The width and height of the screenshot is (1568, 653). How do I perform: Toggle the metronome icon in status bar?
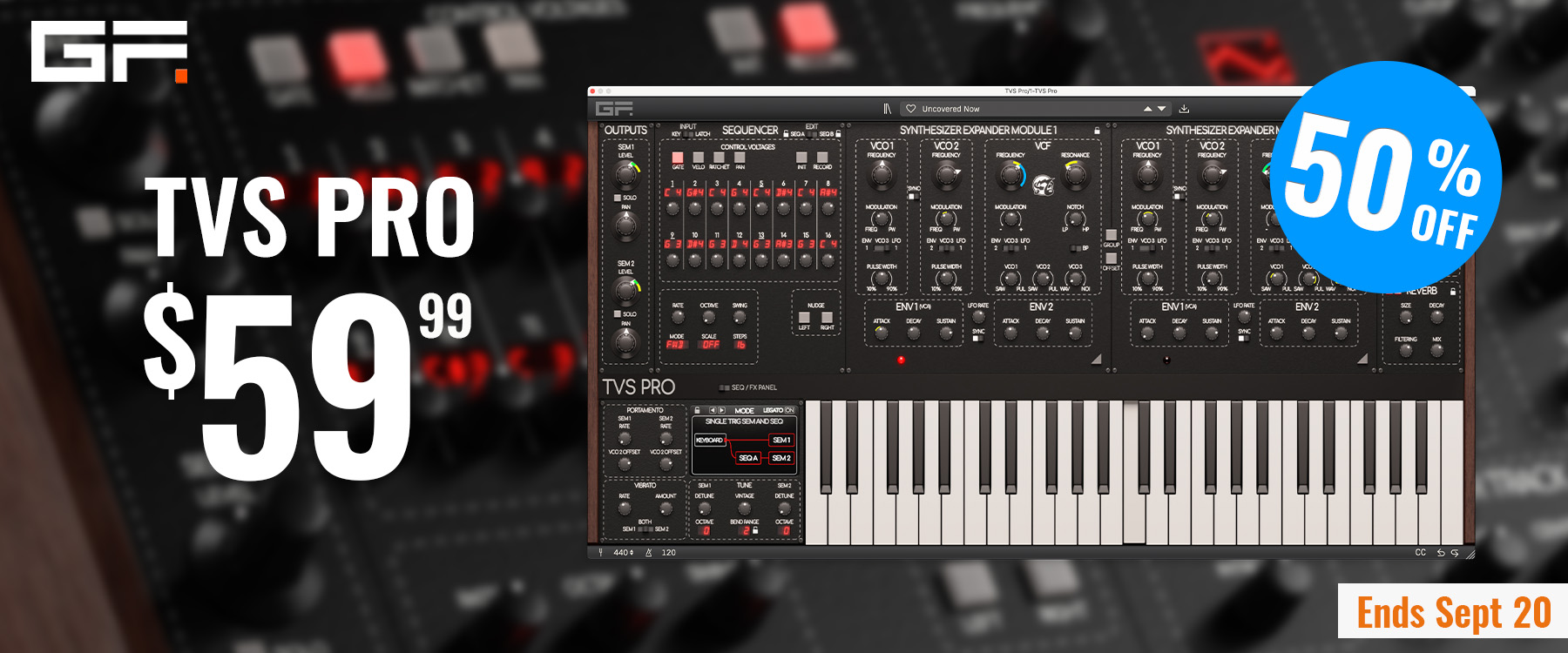648,552
